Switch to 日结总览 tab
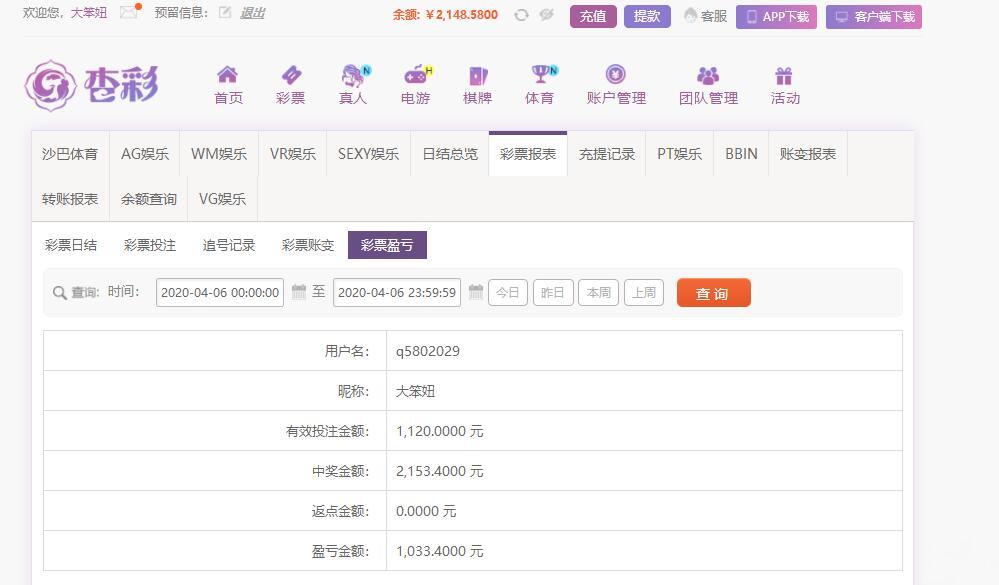999x585 pixels. pos(450,154)
